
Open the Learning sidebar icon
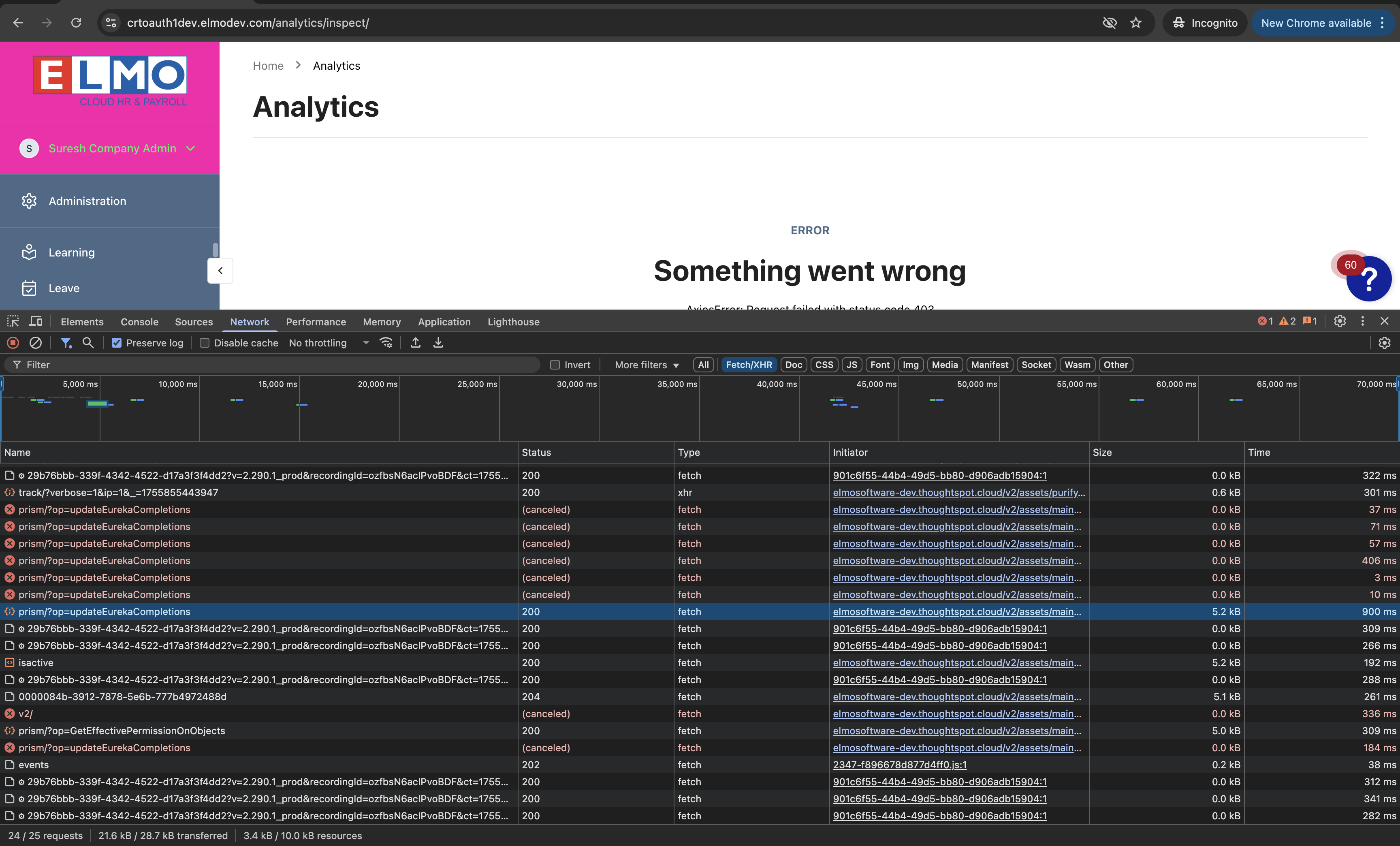point(29,252)
